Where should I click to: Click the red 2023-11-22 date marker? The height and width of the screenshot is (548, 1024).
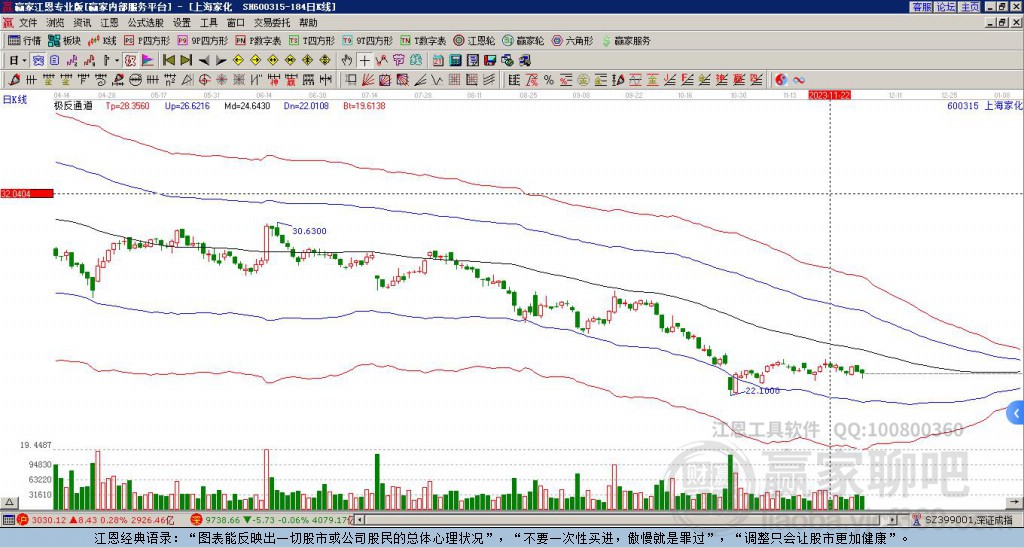[829, 95]
